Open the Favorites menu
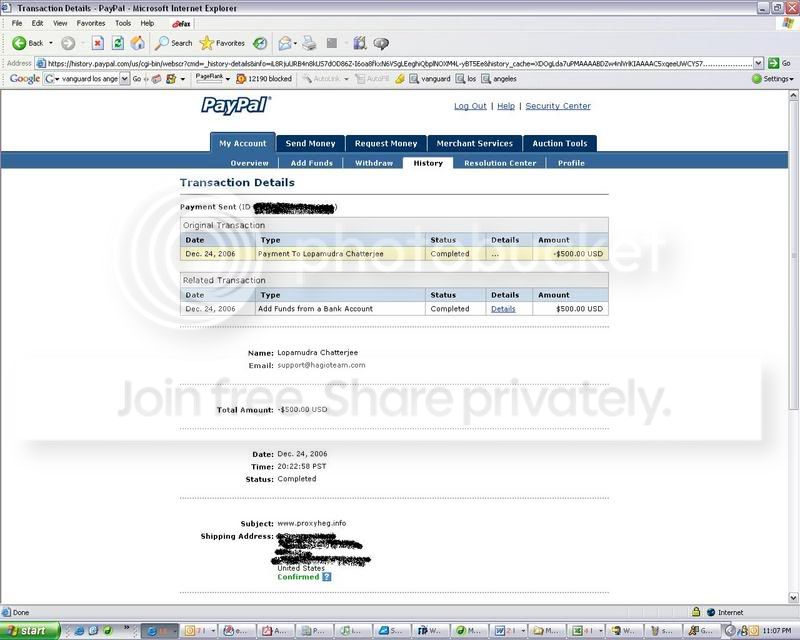 pos(91,23)
